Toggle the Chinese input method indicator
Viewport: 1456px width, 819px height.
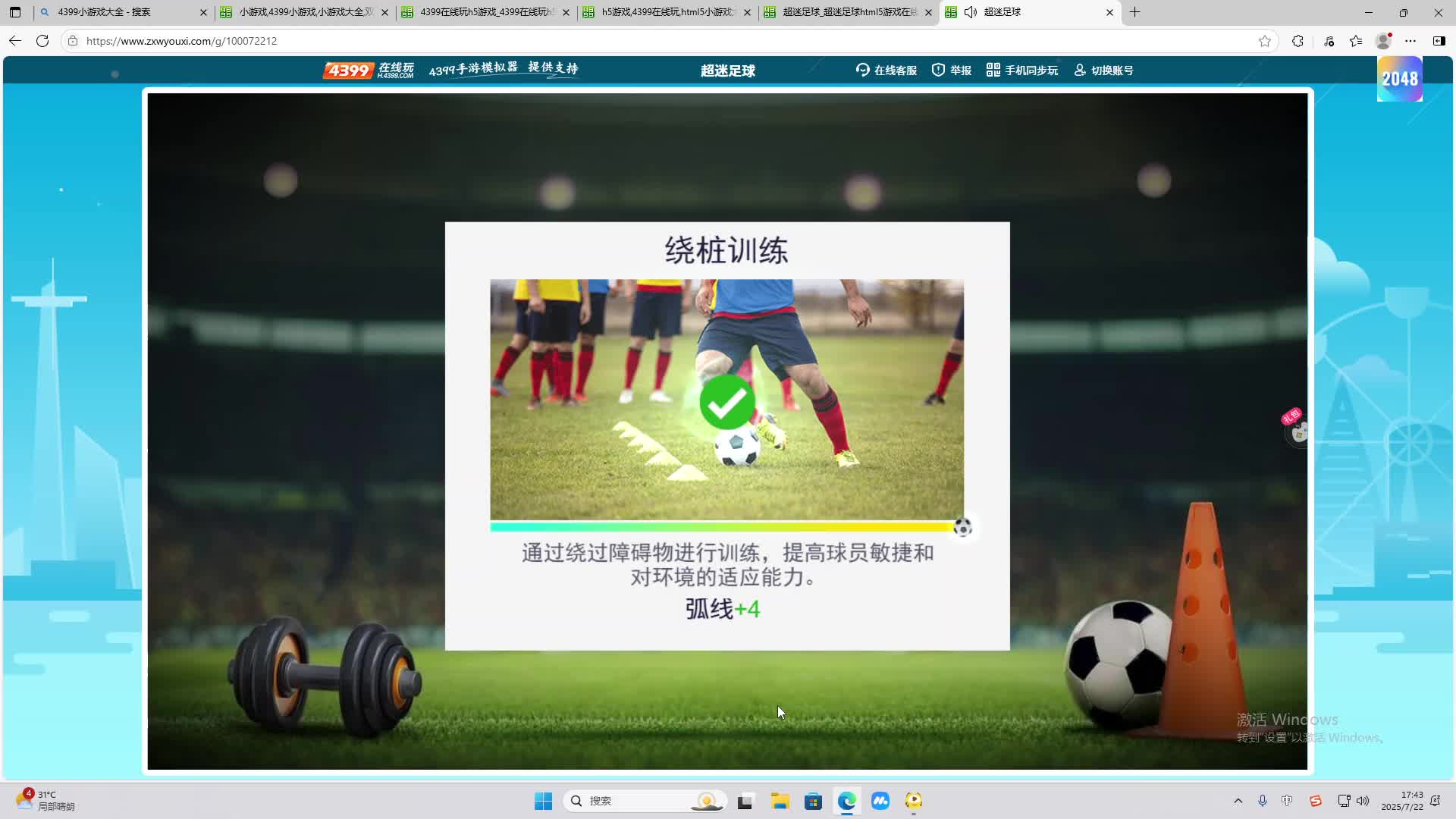(x=1287, y=801)
